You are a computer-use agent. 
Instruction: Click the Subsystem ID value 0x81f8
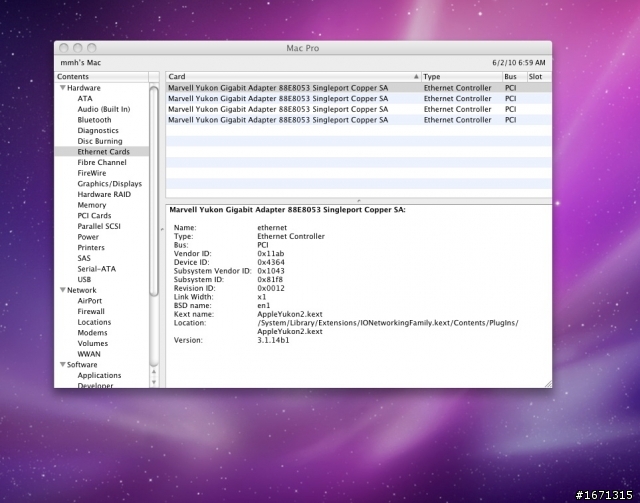(x=270, y=280)
